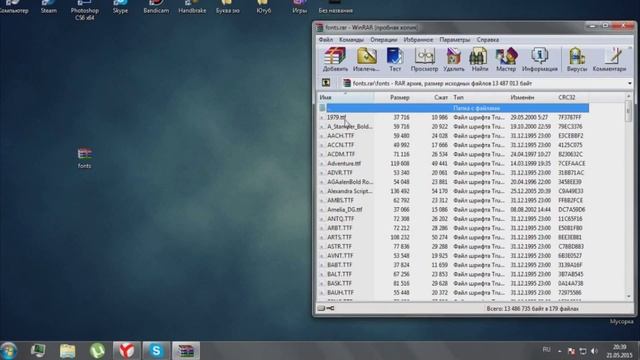The width and height of the screenshot is (640, 360).
Task: Select the Steam desktop shortcut
Action: tap(49, 7)
